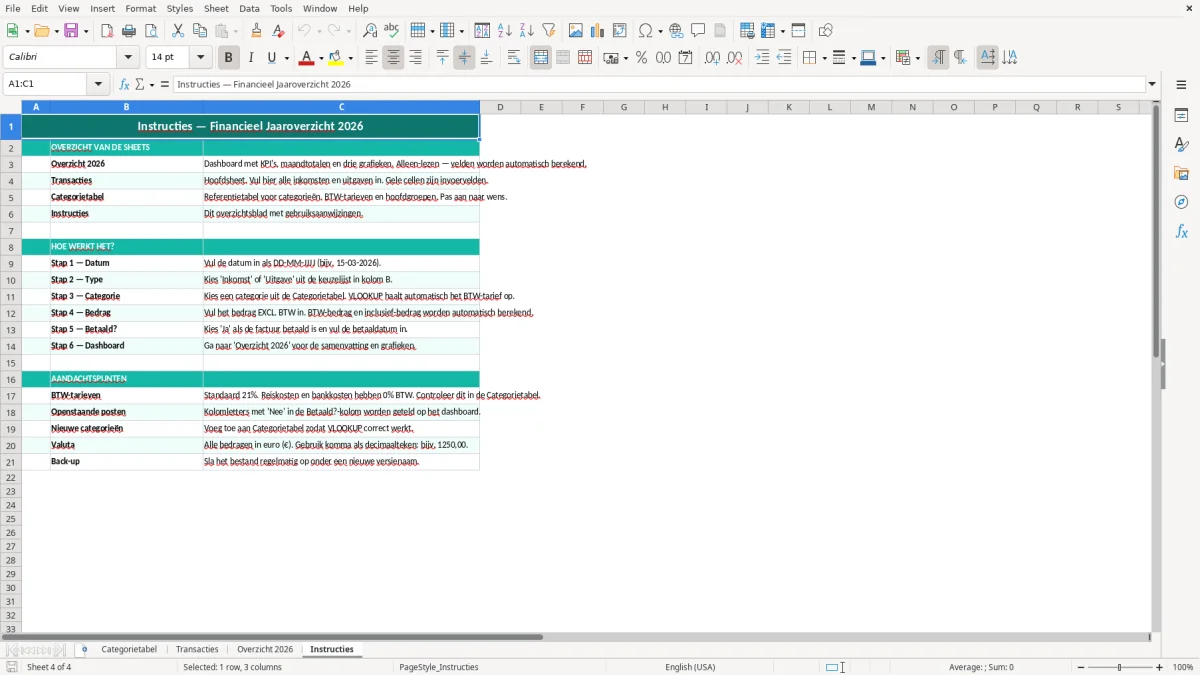Cut the selection with scissors icon
The width and height of the screenshot is (1200, 675).
(x=178, y=31)
